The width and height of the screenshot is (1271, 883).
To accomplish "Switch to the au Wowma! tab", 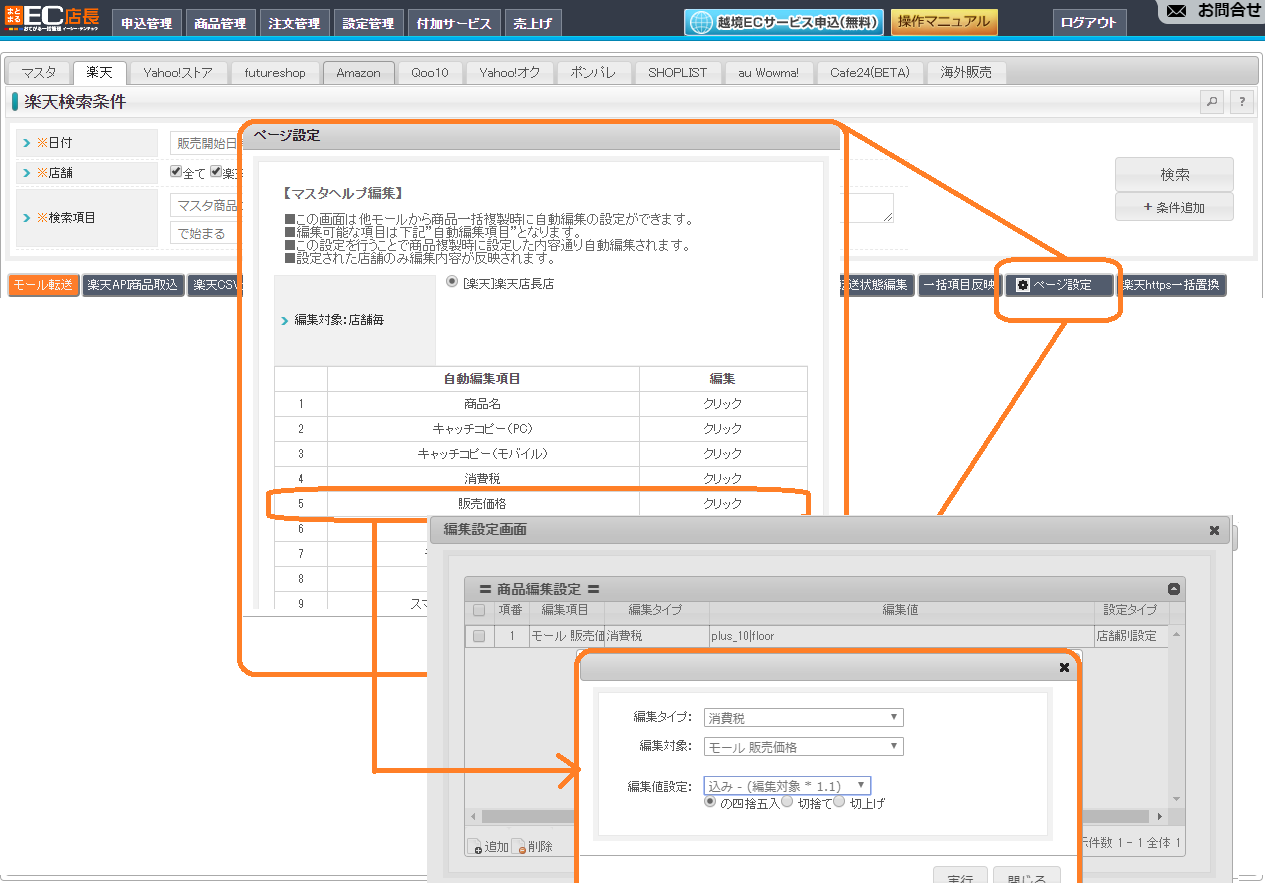I will pyautogui.click(x=769, y=73).
